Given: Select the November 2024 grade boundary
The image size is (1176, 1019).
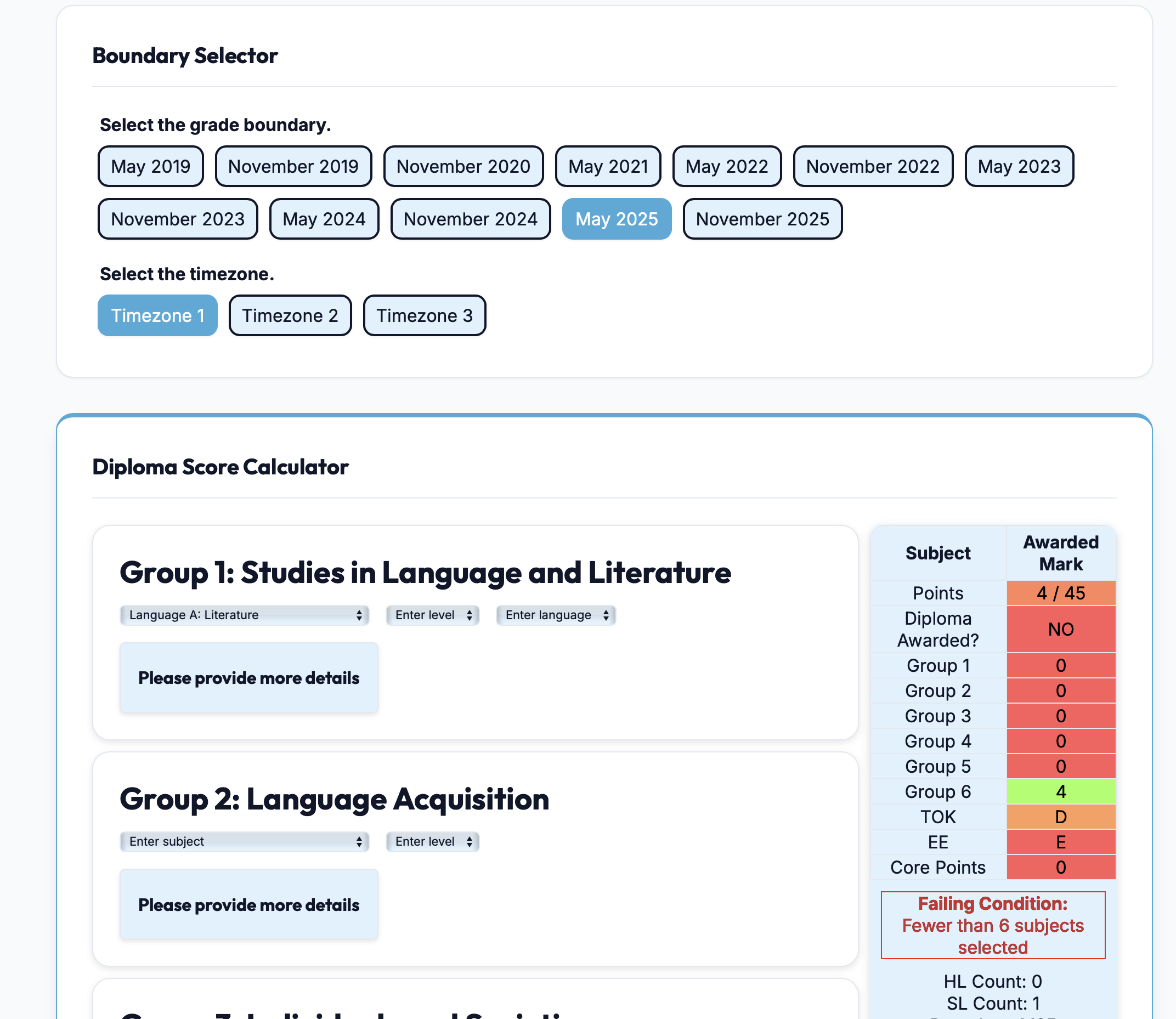Looking at the screenshot, I should 470,219.
